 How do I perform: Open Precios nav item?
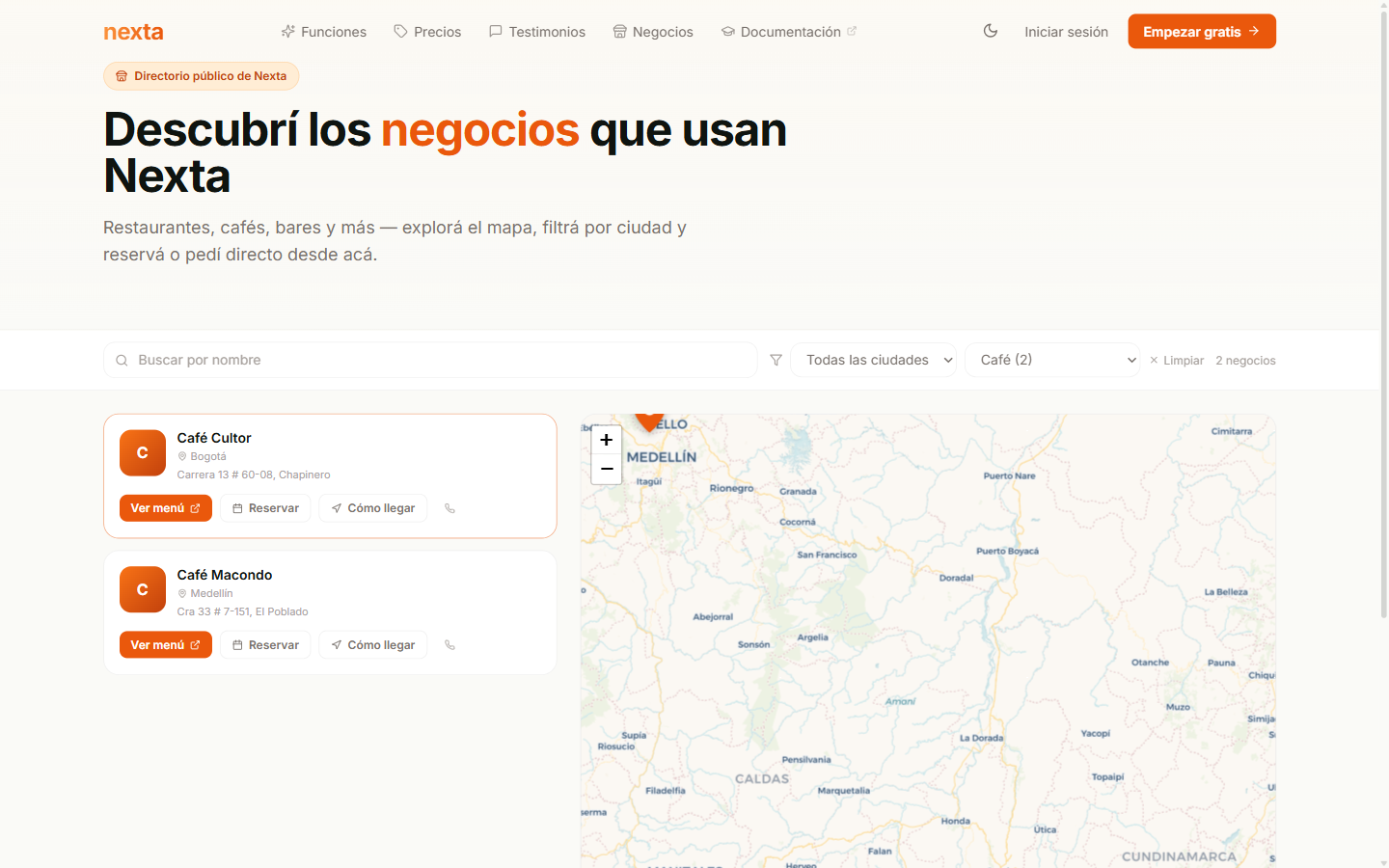point(427,32)
